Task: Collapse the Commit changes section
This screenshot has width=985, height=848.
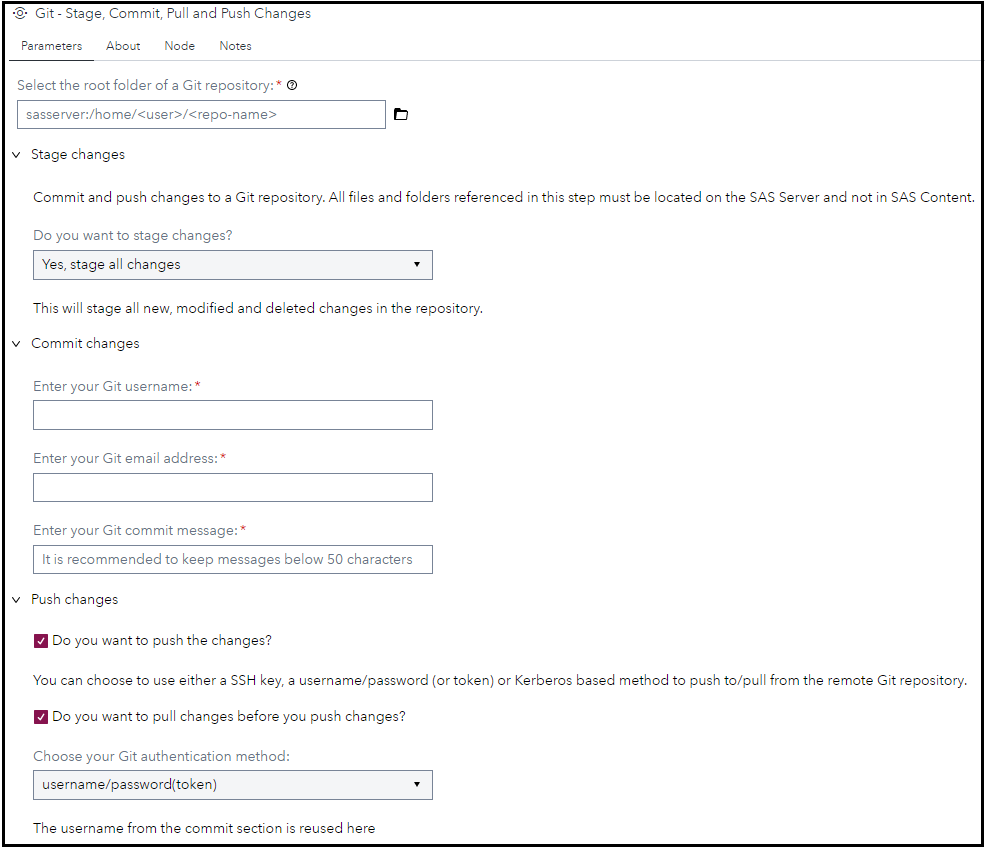Action: pos(16,344)
